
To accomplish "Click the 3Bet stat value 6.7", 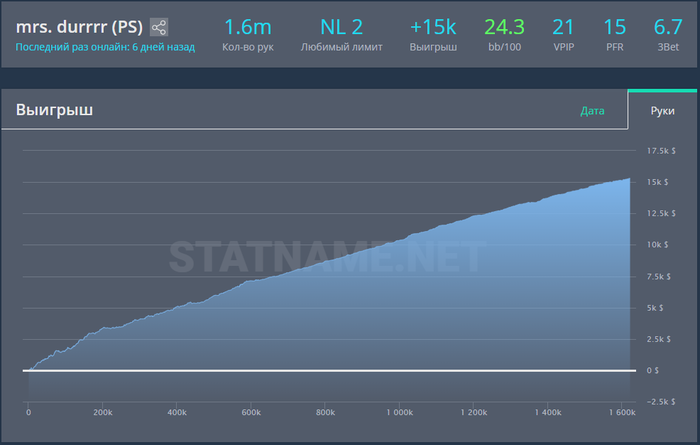I will click(667, 27).
